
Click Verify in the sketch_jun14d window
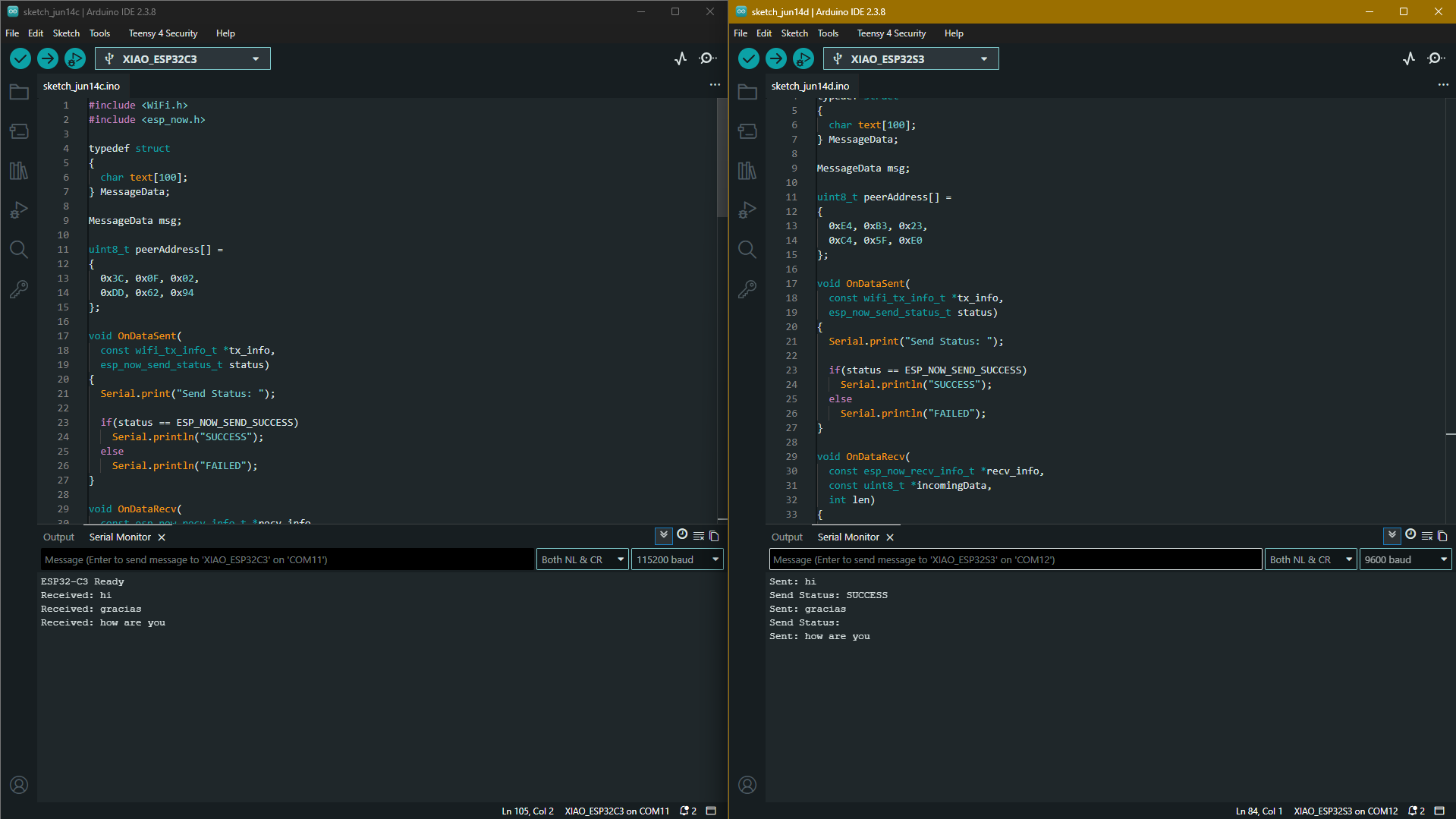(x=749, y=58)
